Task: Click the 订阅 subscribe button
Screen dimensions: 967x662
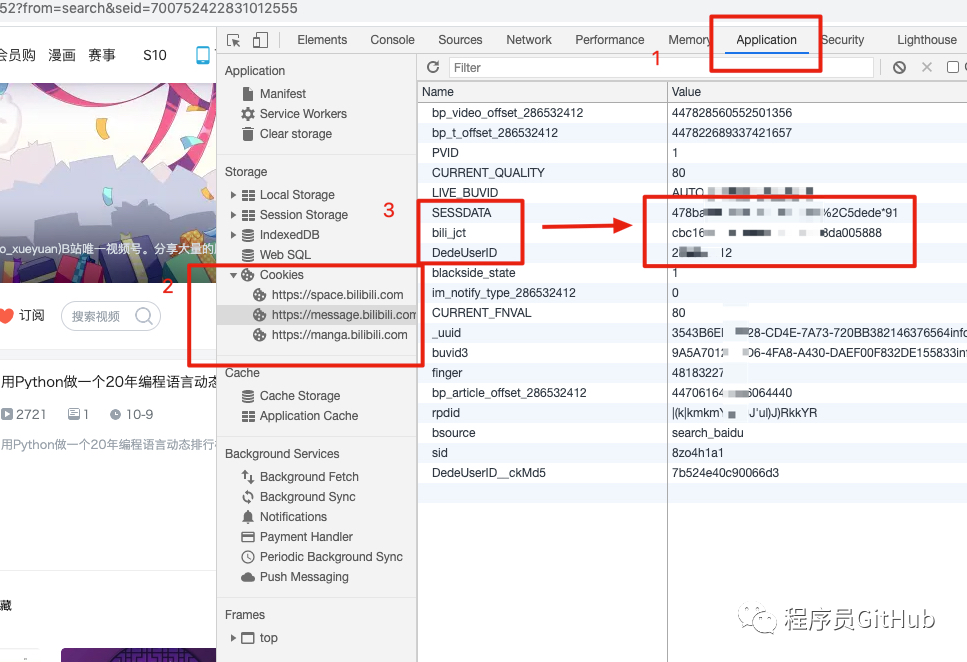Action: coord(23,316)
